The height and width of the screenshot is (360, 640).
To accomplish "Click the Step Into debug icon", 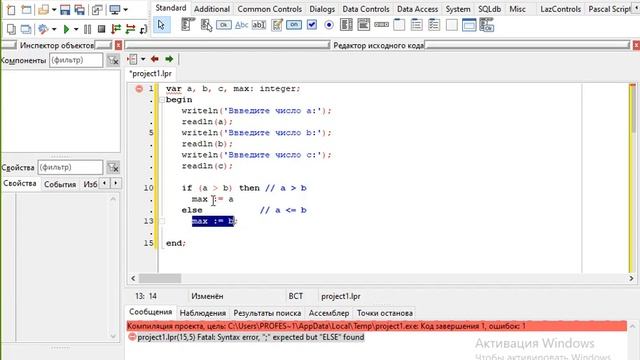I will [116, 29].
